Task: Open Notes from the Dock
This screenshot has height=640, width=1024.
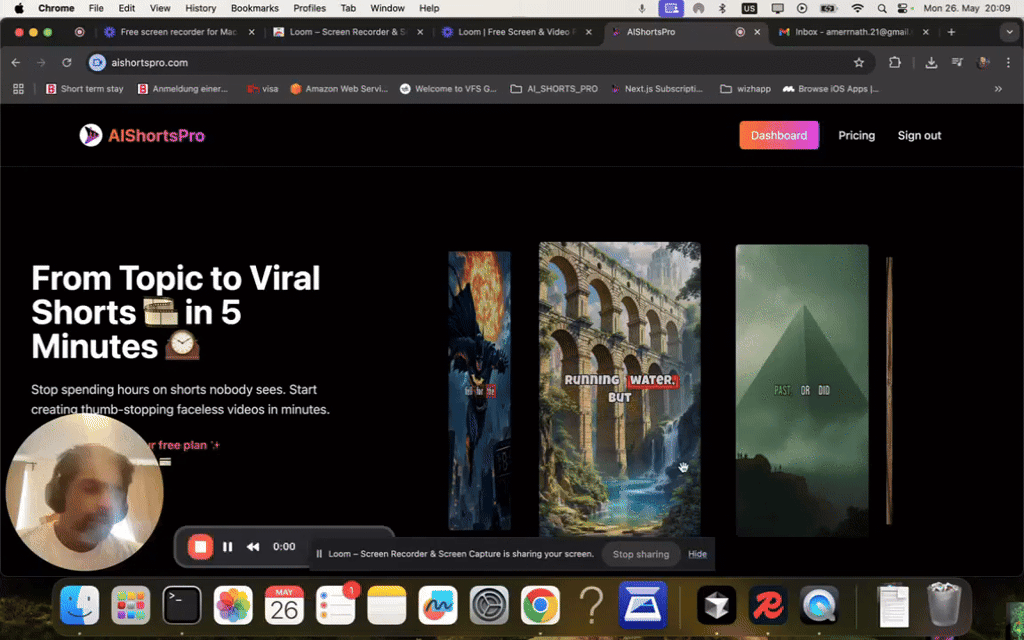Action: tap(387, 605)
